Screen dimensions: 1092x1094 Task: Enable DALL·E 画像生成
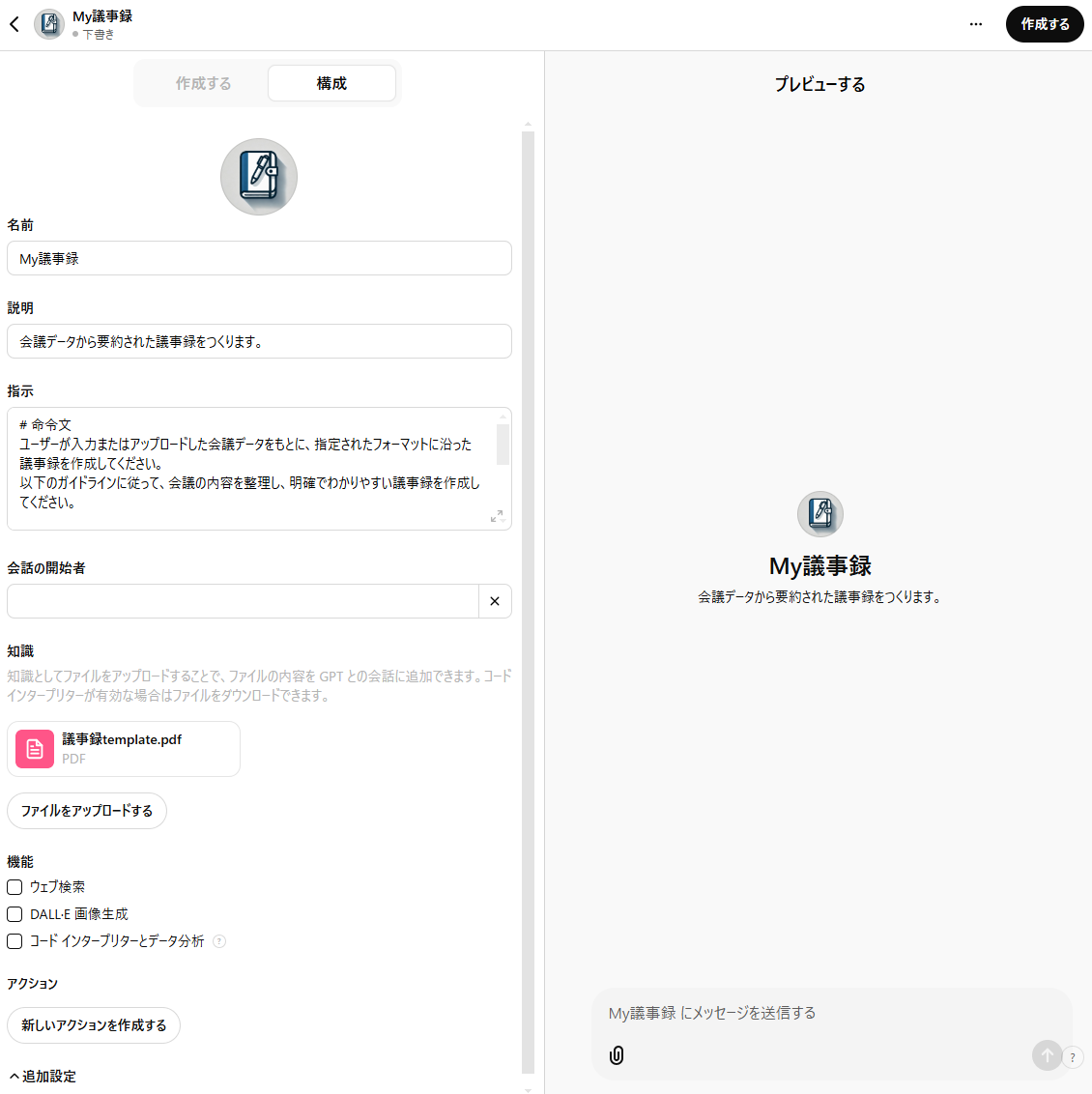tap(14, 913)
